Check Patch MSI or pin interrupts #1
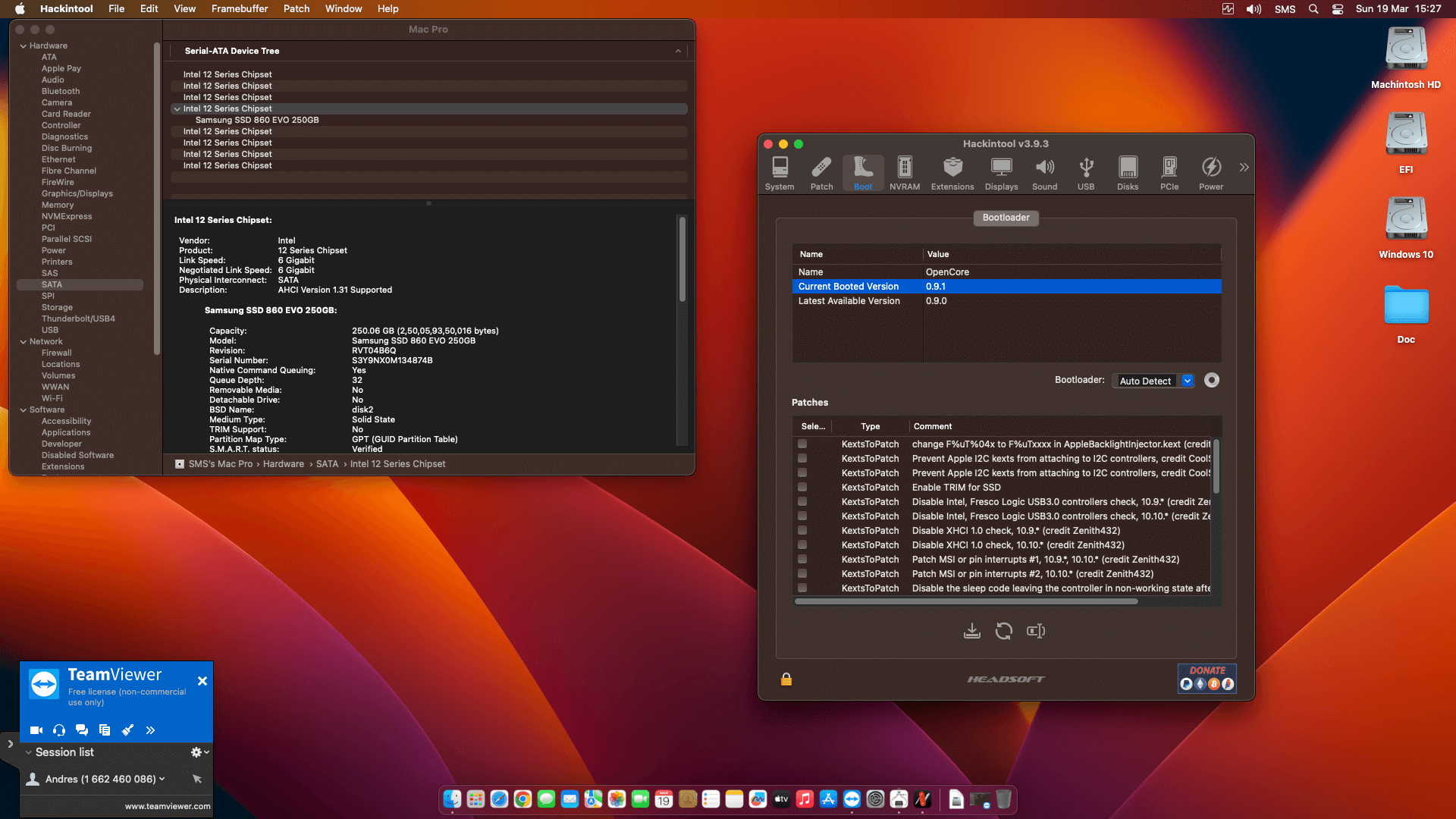Viewport: 1456px width, 819px height. tap(802, 559)
